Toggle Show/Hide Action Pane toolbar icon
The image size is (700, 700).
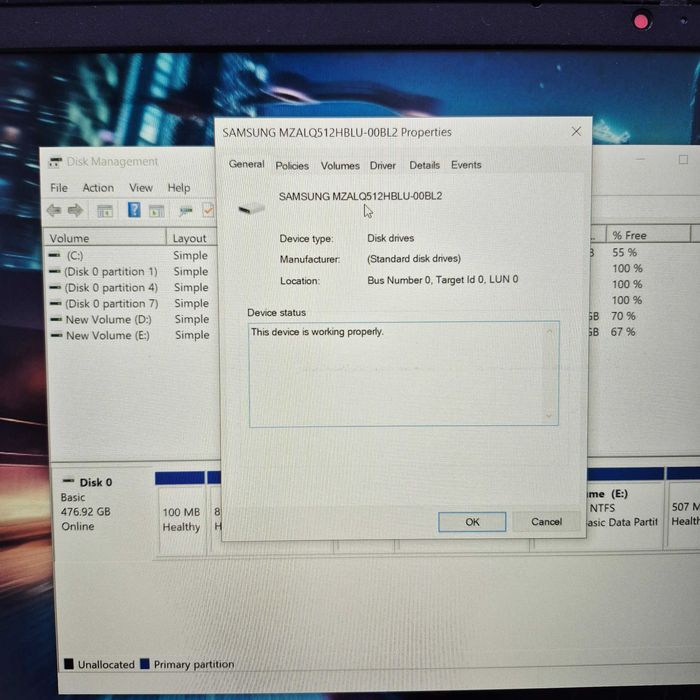157,211
